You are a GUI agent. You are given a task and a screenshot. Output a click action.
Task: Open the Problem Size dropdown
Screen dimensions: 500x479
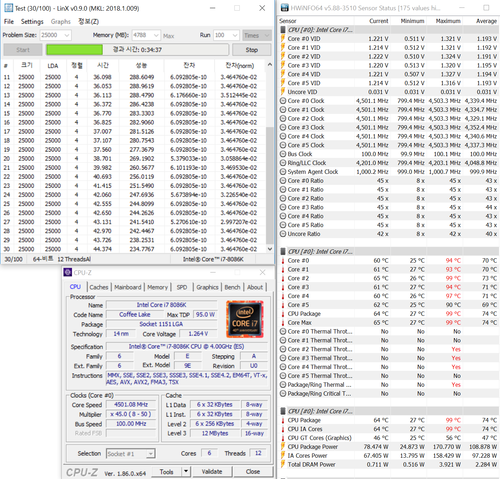(67, 35)
